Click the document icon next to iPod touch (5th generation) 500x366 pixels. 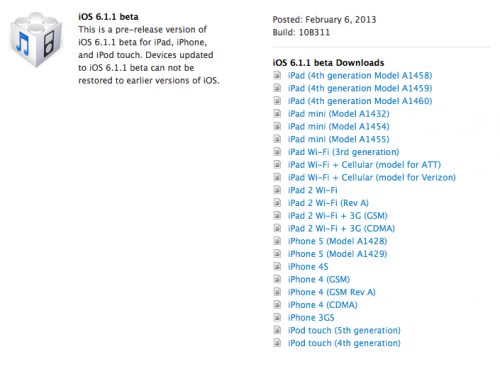pyautogui.click(x=277, y=330)
